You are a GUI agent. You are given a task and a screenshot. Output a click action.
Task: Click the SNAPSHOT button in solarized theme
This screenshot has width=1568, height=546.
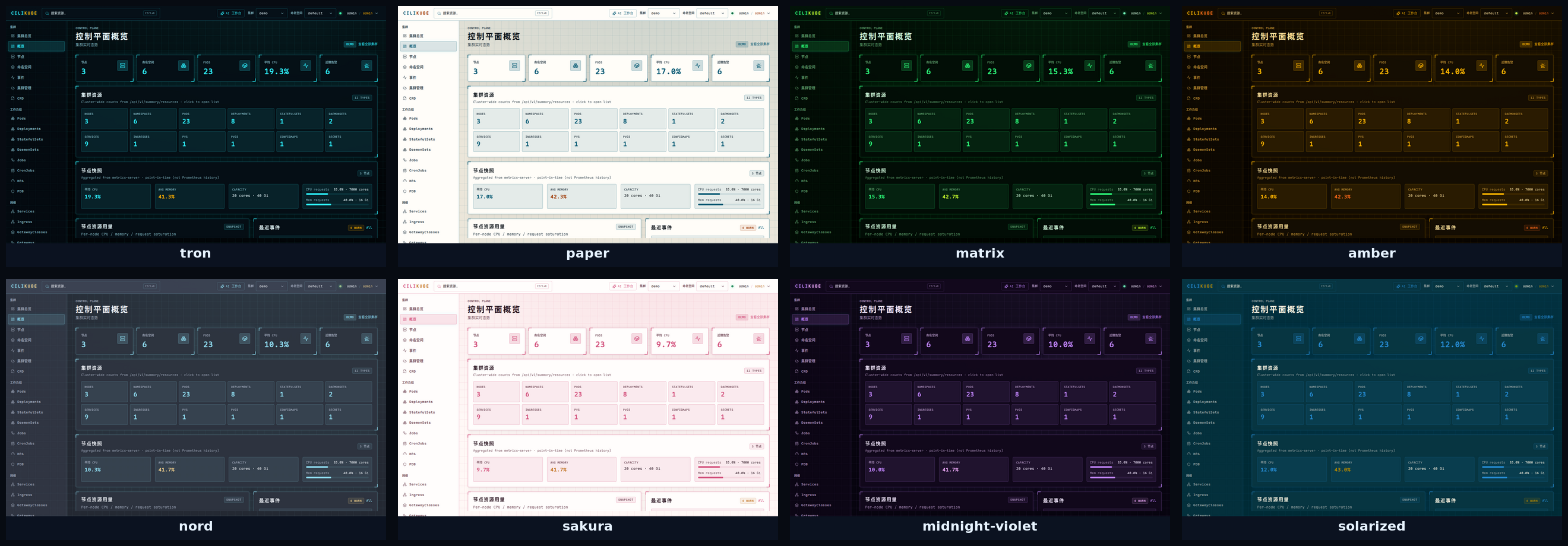(x=1410, y=500)
